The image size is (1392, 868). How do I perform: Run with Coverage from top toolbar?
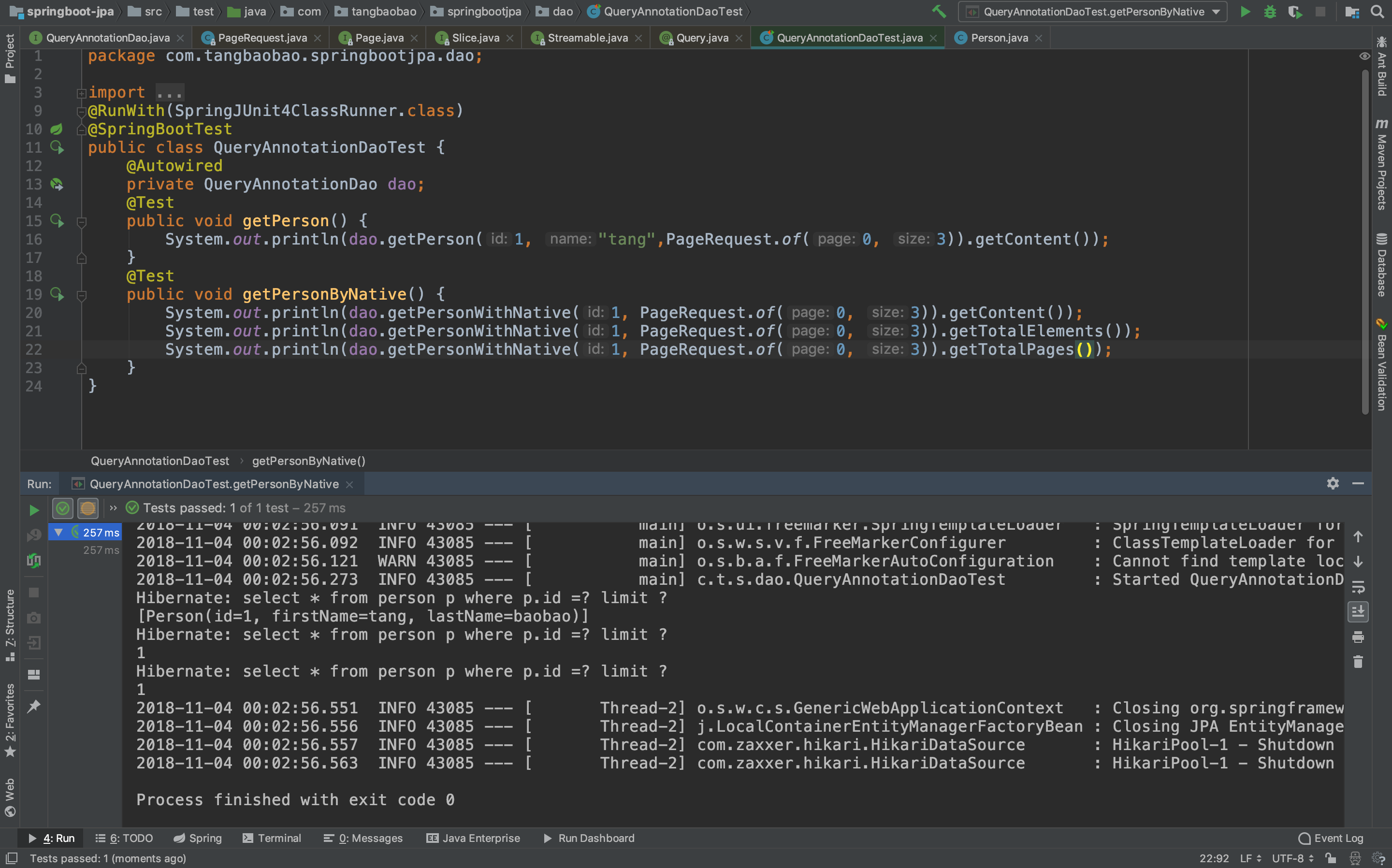1295,12
